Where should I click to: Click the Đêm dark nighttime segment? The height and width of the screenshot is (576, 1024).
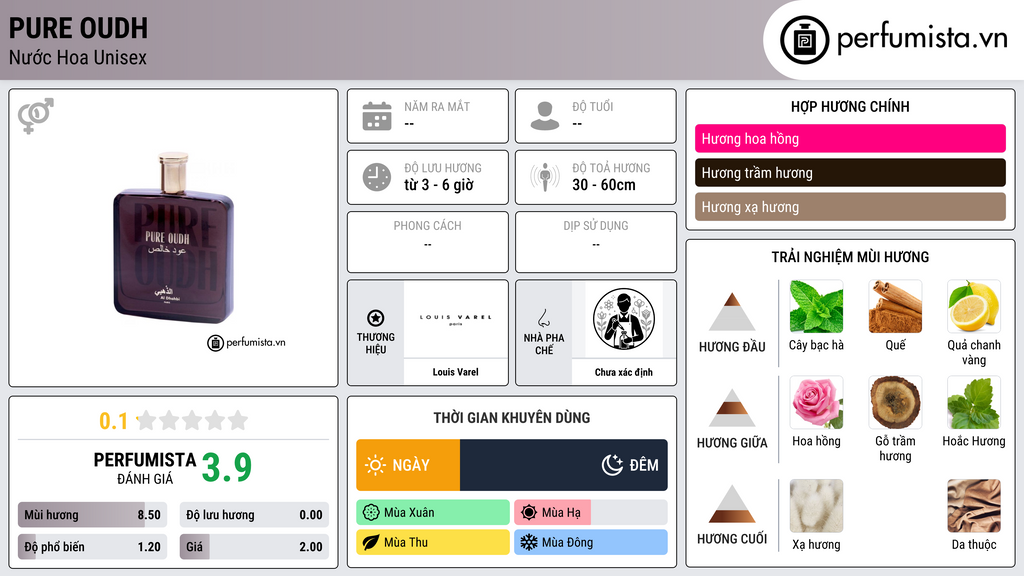coord(564,465)
